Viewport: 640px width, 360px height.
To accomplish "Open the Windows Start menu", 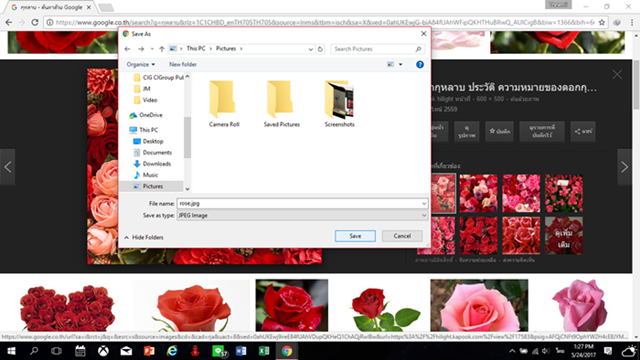I will pos(11,351).
